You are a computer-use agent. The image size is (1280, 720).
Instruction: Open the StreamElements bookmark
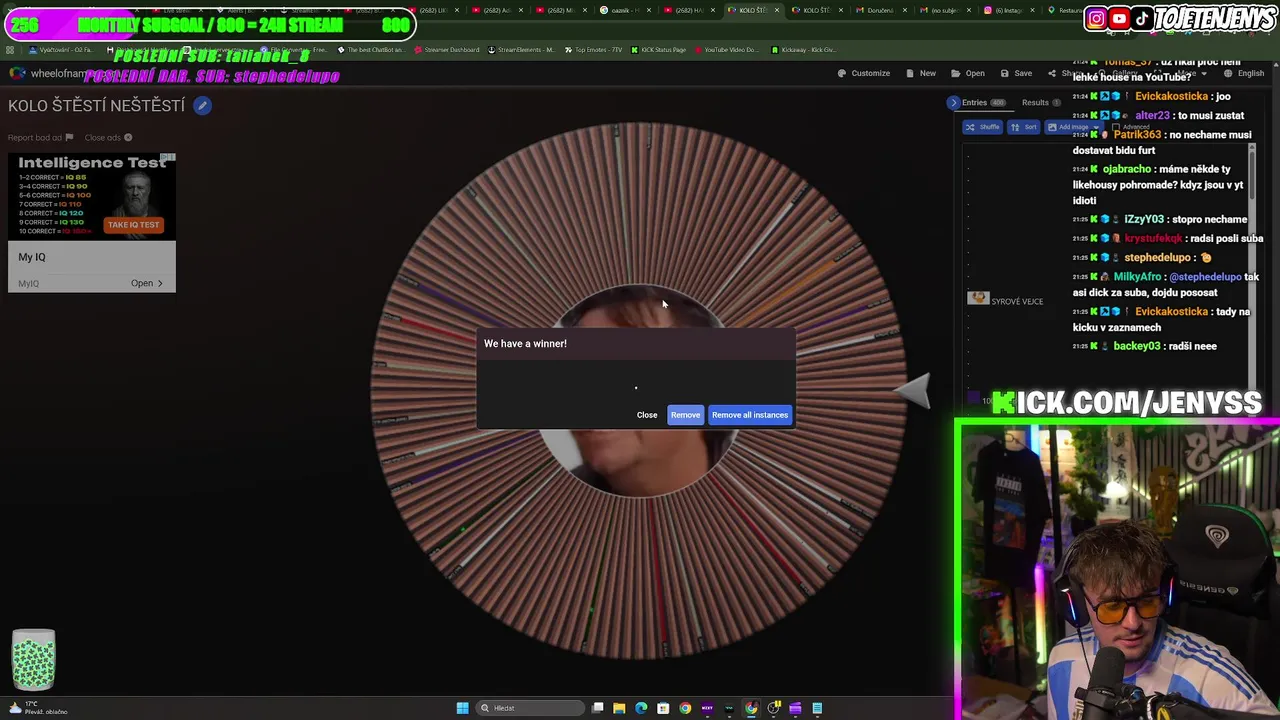[521, 49]
